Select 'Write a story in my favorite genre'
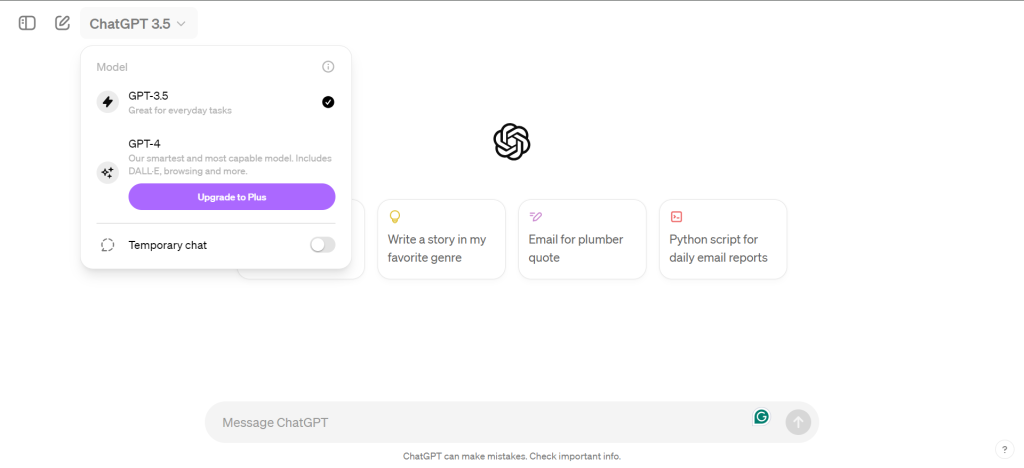 point(441,240)
